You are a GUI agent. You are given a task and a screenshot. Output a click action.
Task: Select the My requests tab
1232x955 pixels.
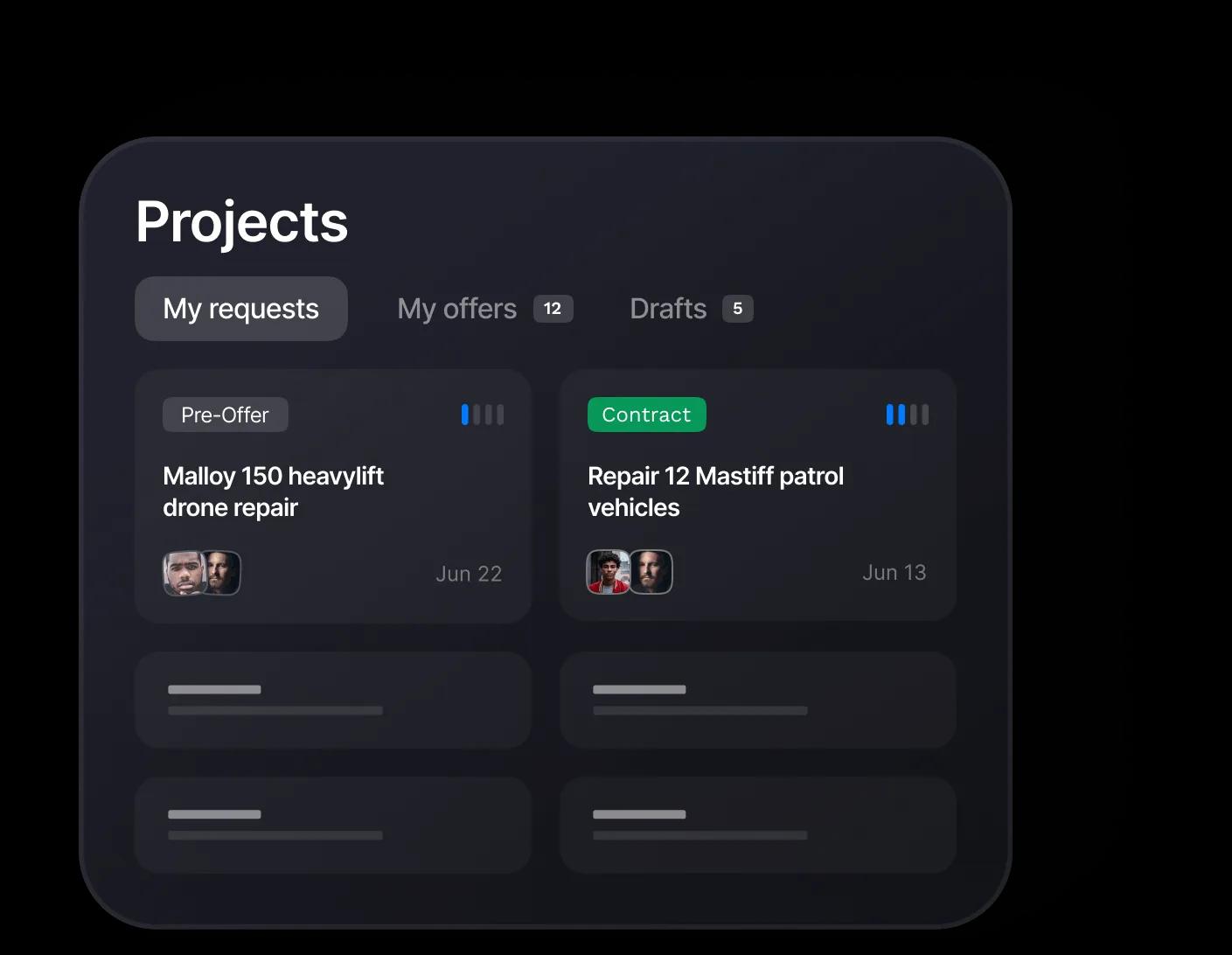coord(241,309)
